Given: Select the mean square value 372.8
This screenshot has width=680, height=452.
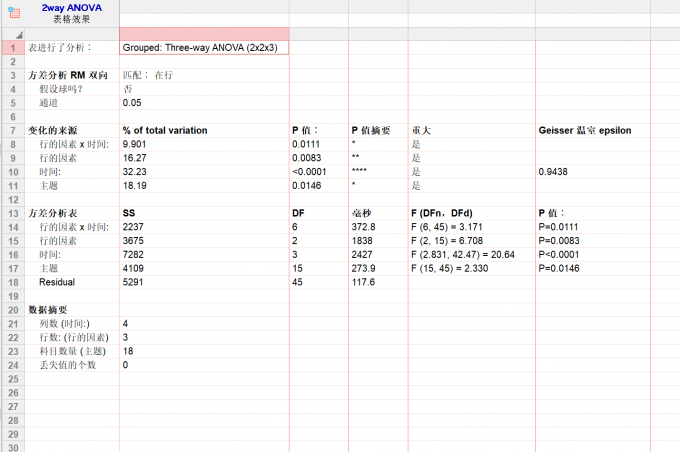Looking at the screenshot, I should (x=363, y=227).
